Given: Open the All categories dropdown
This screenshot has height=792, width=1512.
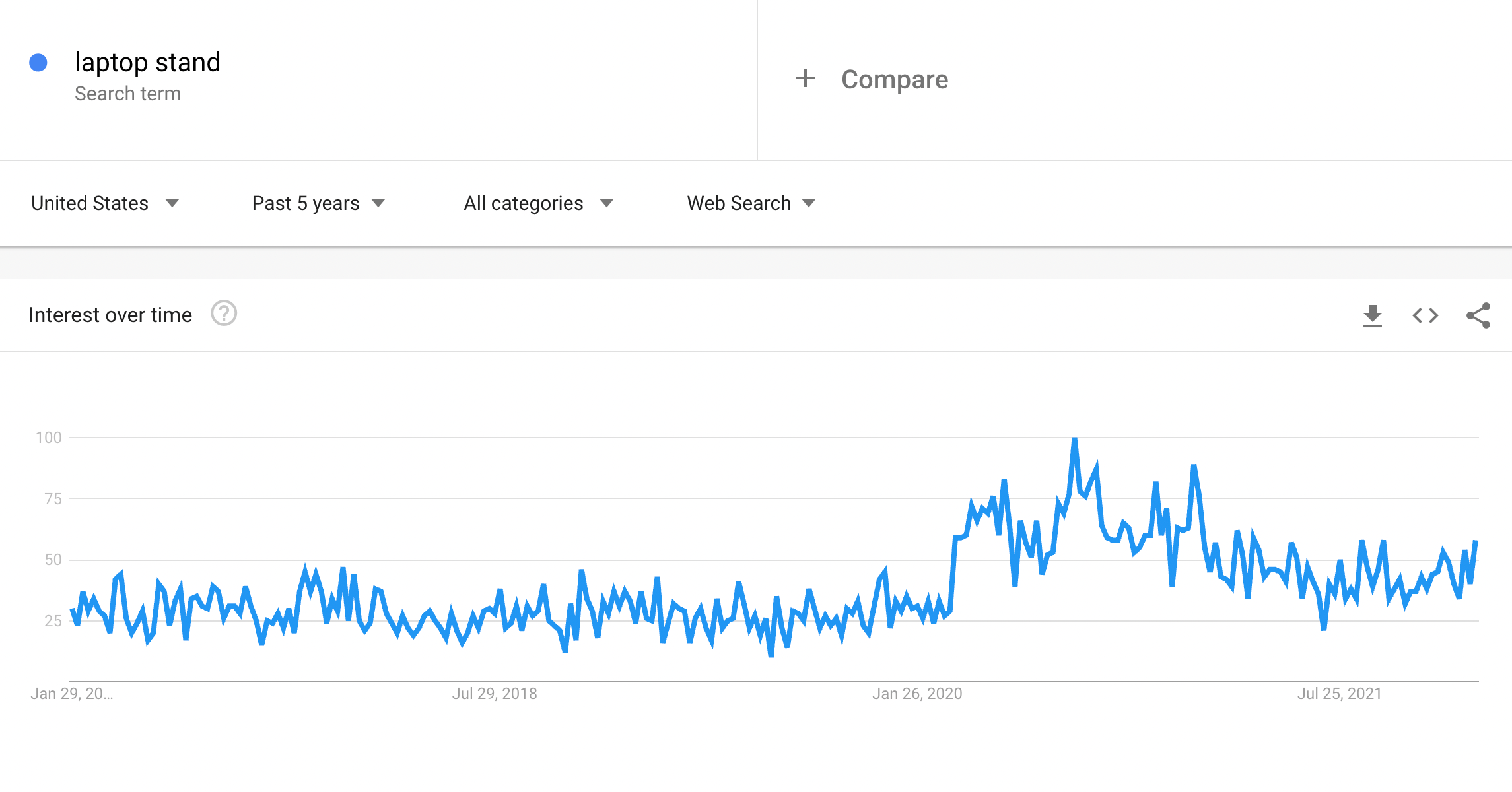Looking at the screenshot, I should [x=538, y=203].
